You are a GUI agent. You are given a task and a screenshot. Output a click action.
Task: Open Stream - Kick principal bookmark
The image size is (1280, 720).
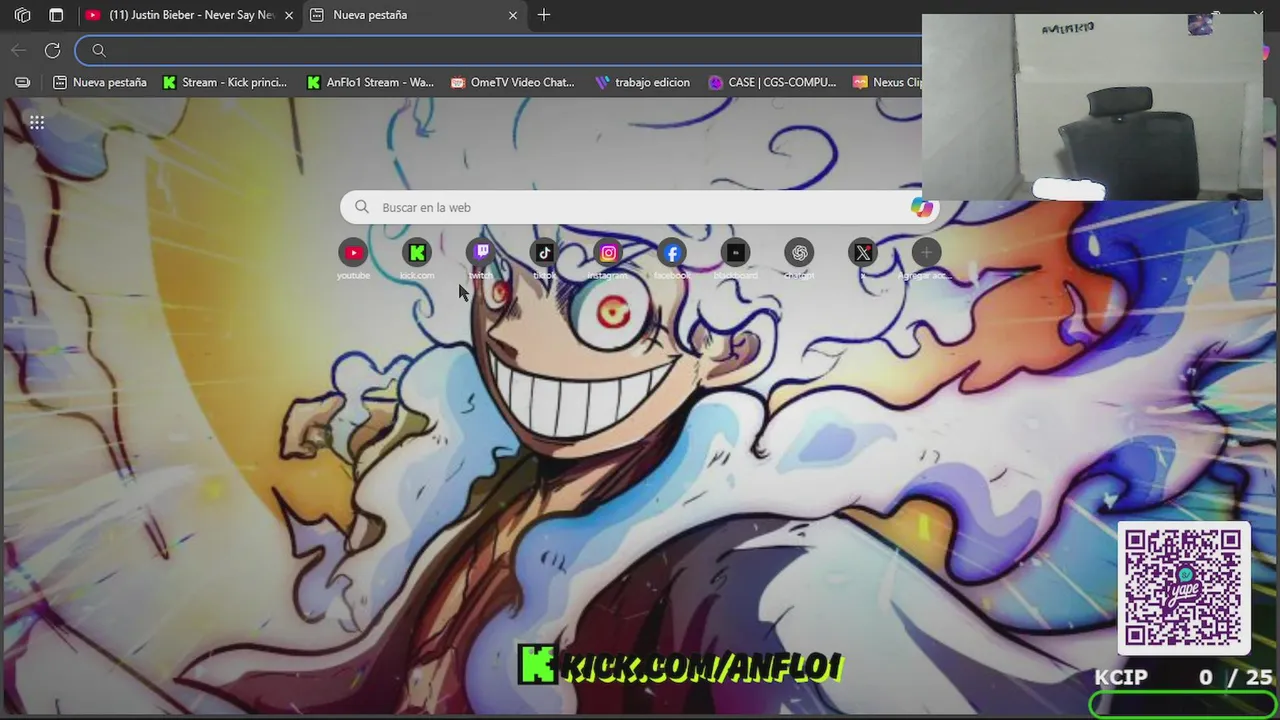[225, 82]
